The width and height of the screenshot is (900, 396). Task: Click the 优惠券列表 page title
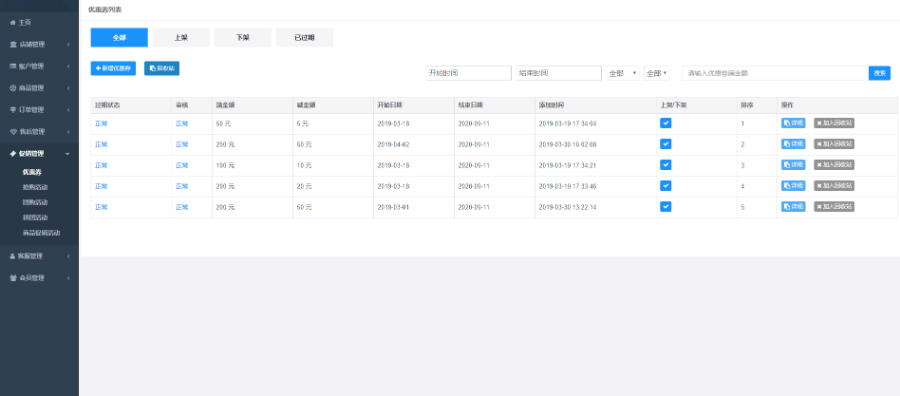(105, 10)
